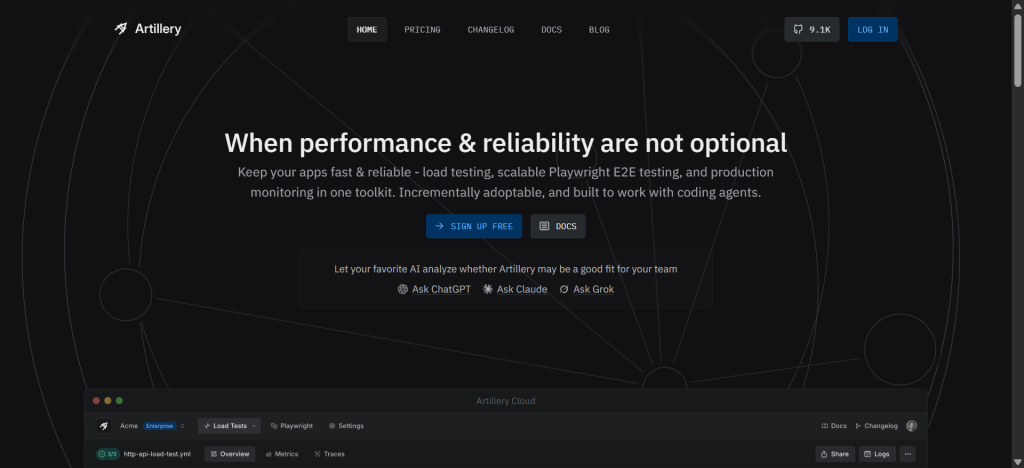Viewport: 1024px width, 468px height.
Task: Select the http-api-load-test.yml file name
Action: pyautogui.click(x=157, y=454)
